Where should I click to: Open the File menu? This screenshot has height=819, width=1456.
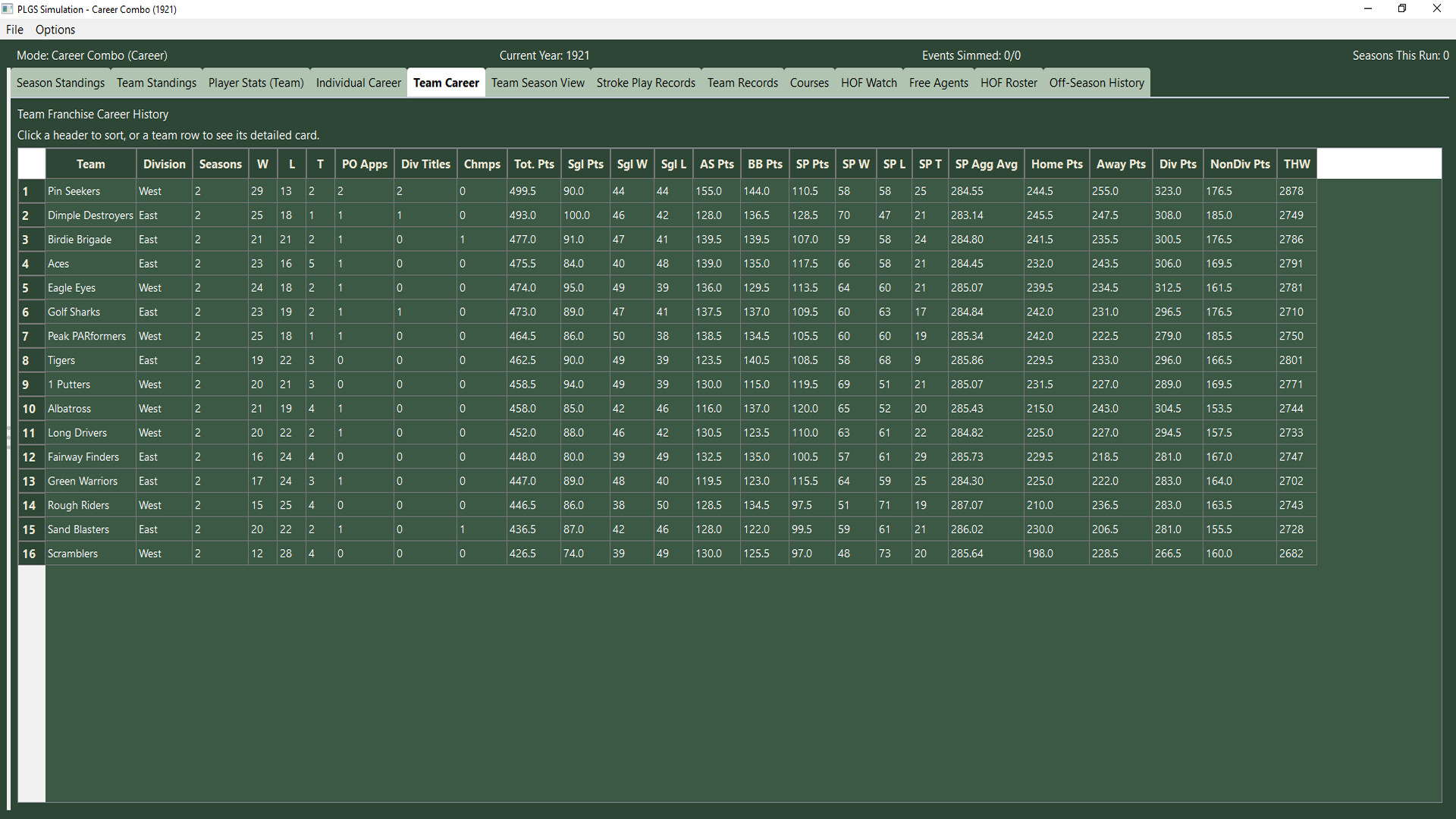tap(14, 30)
